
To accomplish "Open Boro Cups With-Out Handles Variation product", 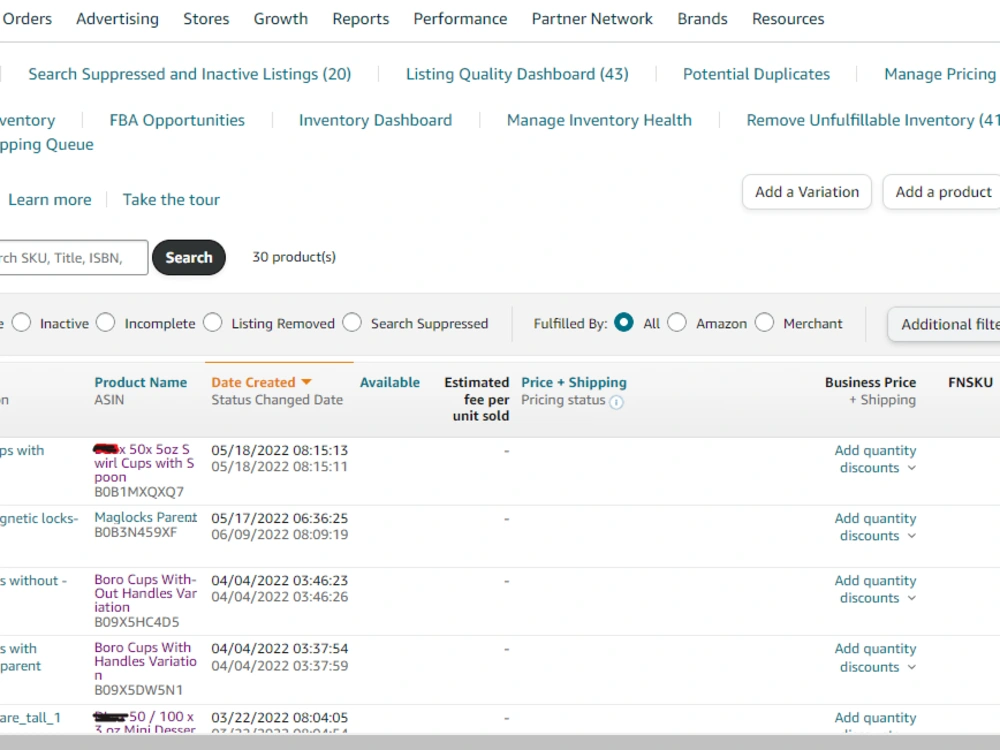I will [x=145, y=593].
